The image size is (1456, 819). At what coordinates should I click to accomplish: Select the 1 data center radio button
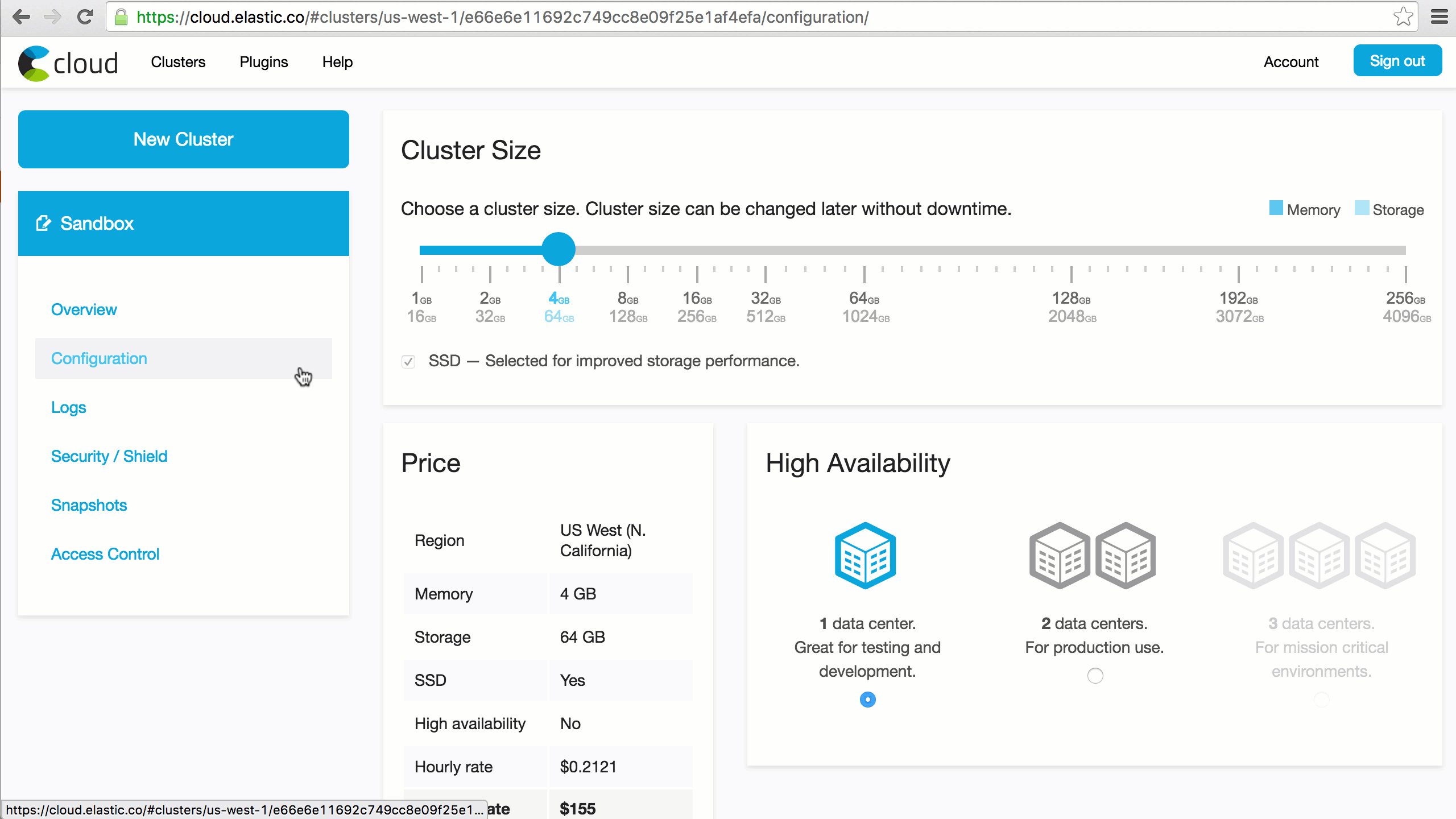(868, 698)
